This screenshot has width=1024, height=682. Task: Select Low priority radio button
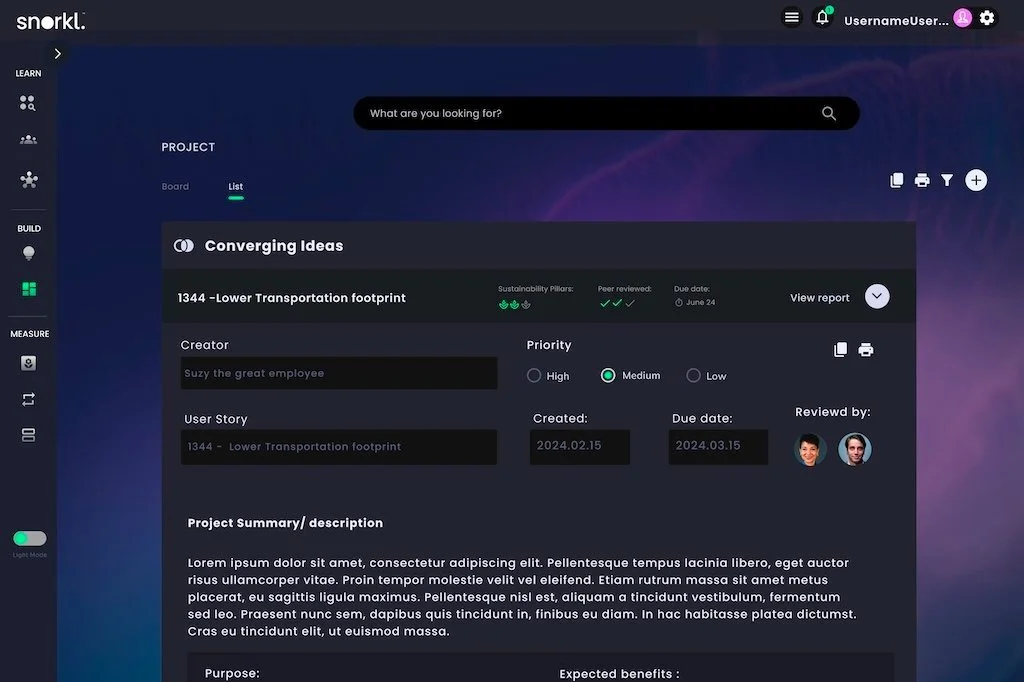click(x=693, y=376)
